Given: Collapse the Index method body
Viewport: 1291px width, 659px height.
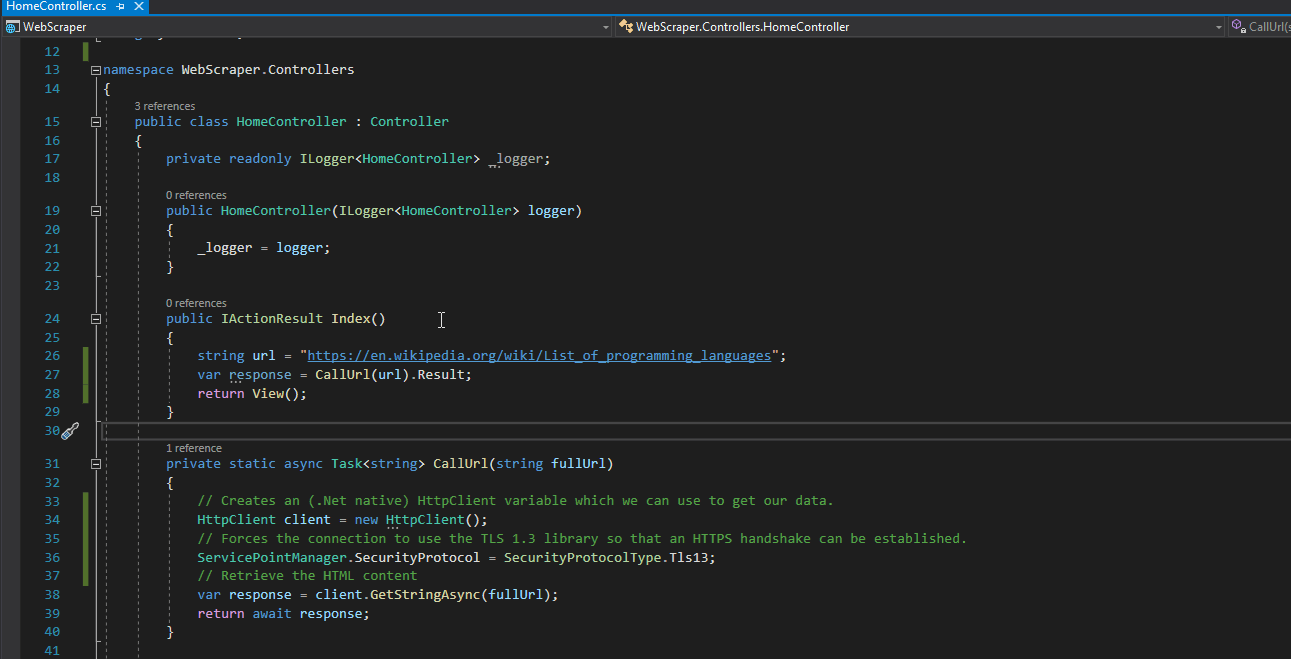Looking at the screenshot, I should [x=94, y=318].
